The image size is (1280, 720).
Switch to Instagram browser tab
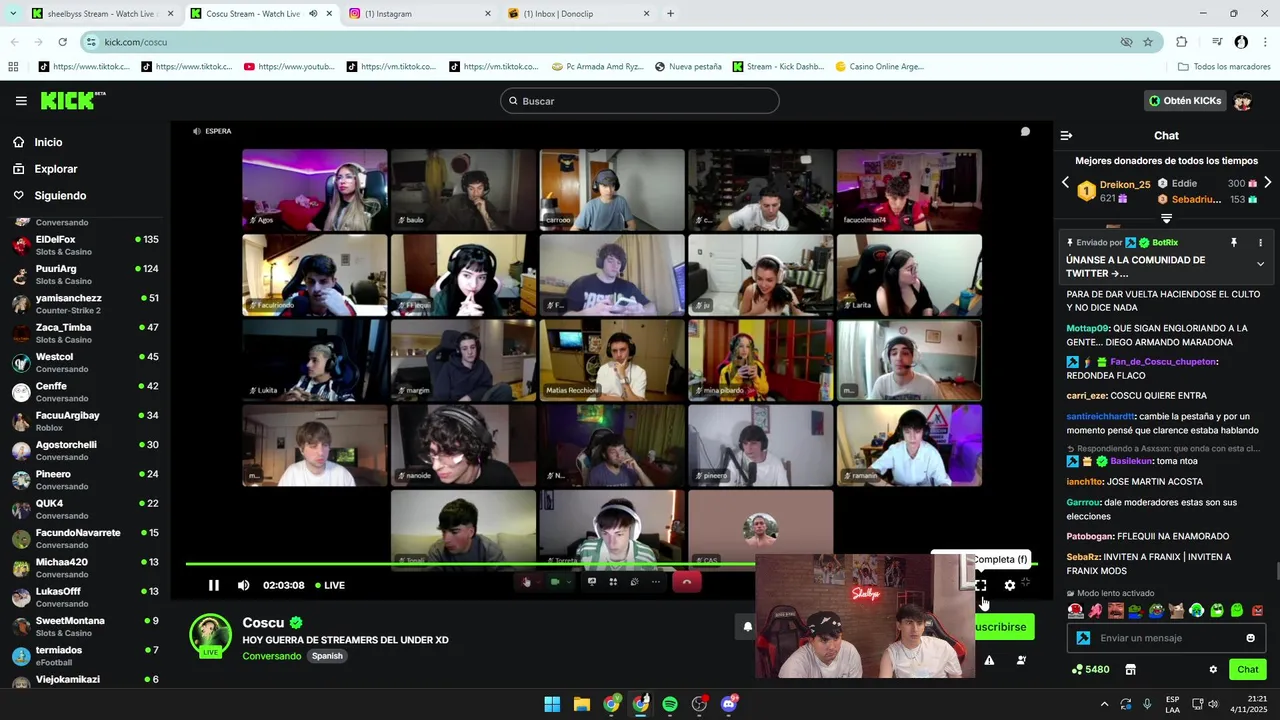tap(420, 14)
